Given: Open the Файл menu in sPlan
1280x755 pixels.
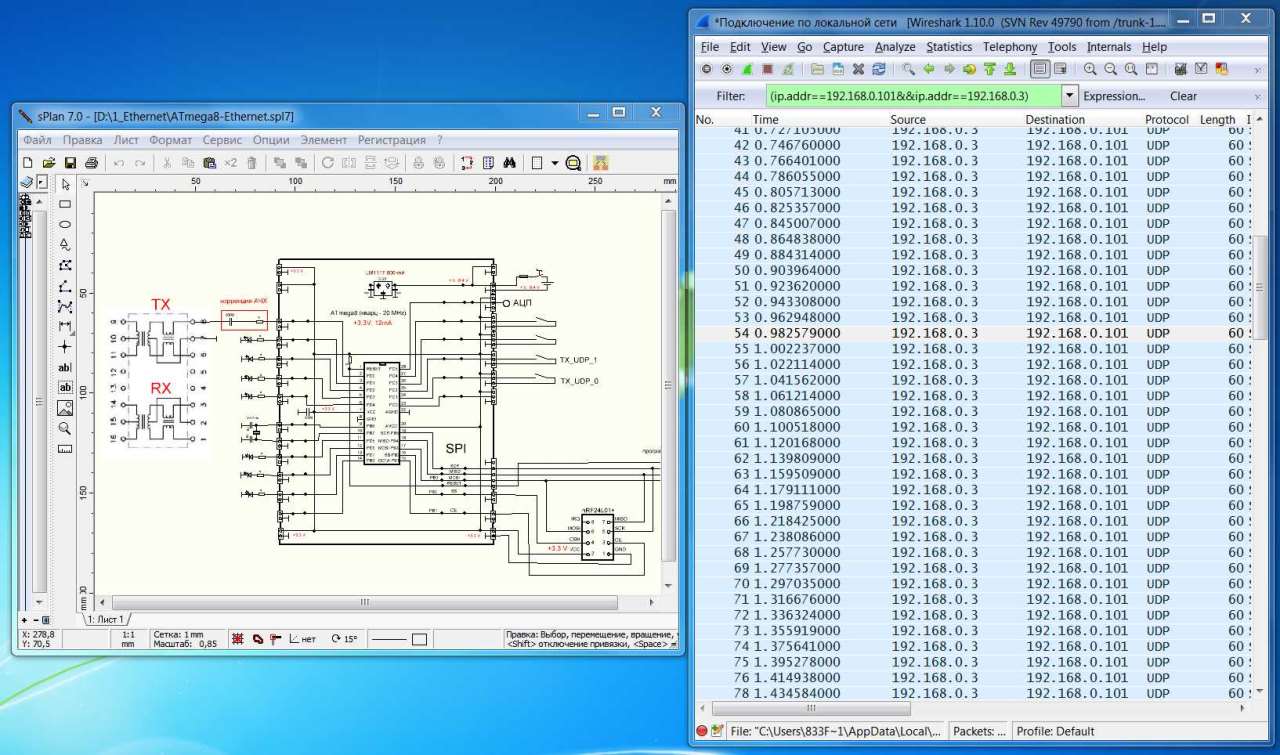Looking at the screenshot, I should click(37, 140).
